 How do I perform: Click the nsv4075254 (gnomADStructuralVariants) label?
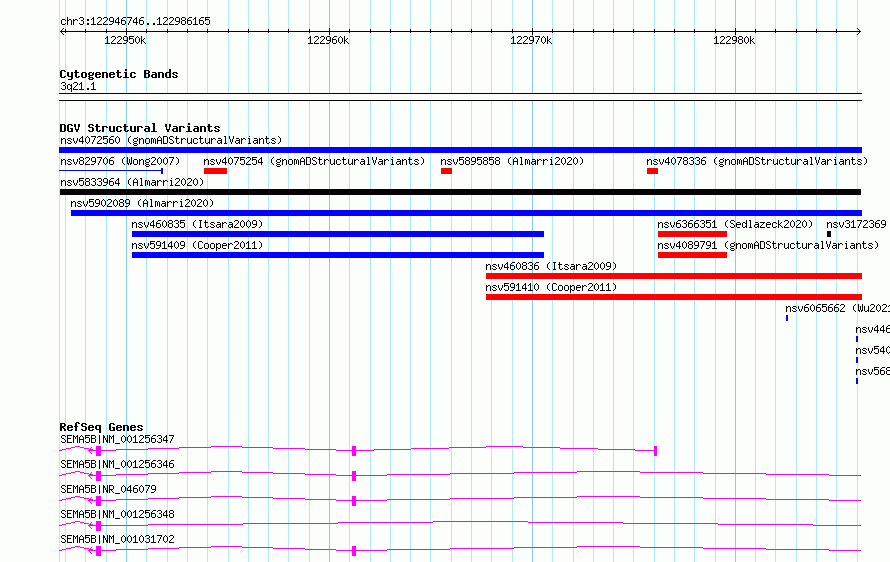tap(314, 161)
